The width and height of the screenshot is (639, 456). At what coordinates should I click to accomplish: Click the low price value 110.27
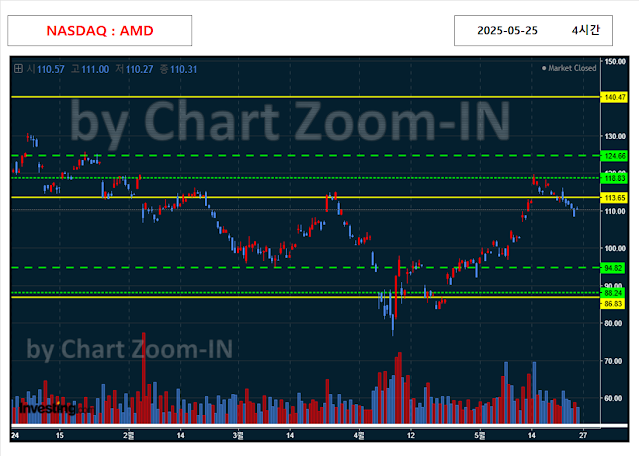pyautogui.click(x=139, y=69)
